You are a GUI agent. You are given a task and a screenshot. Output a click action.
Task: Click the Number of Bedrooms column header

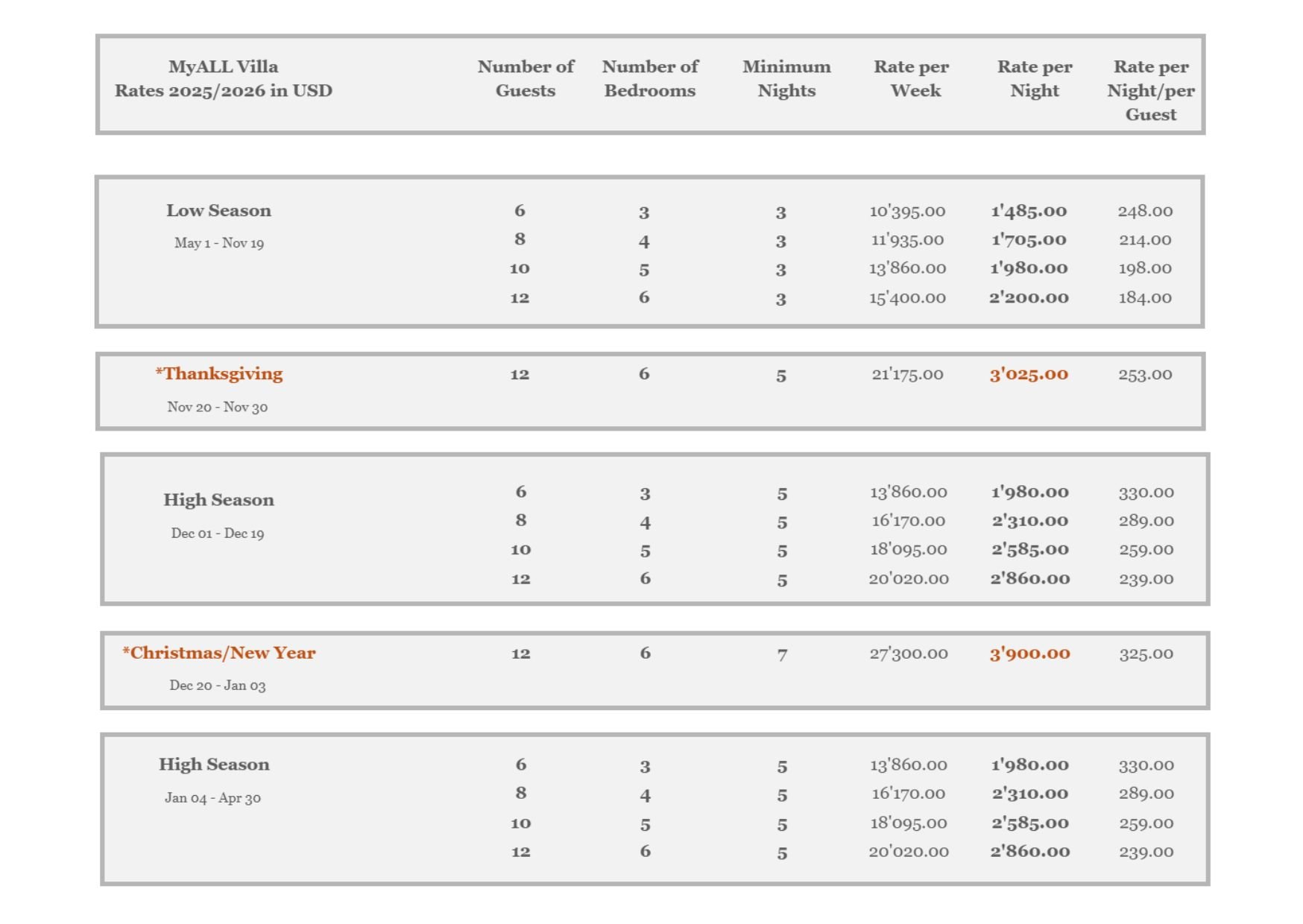click(x=650, y=78)
